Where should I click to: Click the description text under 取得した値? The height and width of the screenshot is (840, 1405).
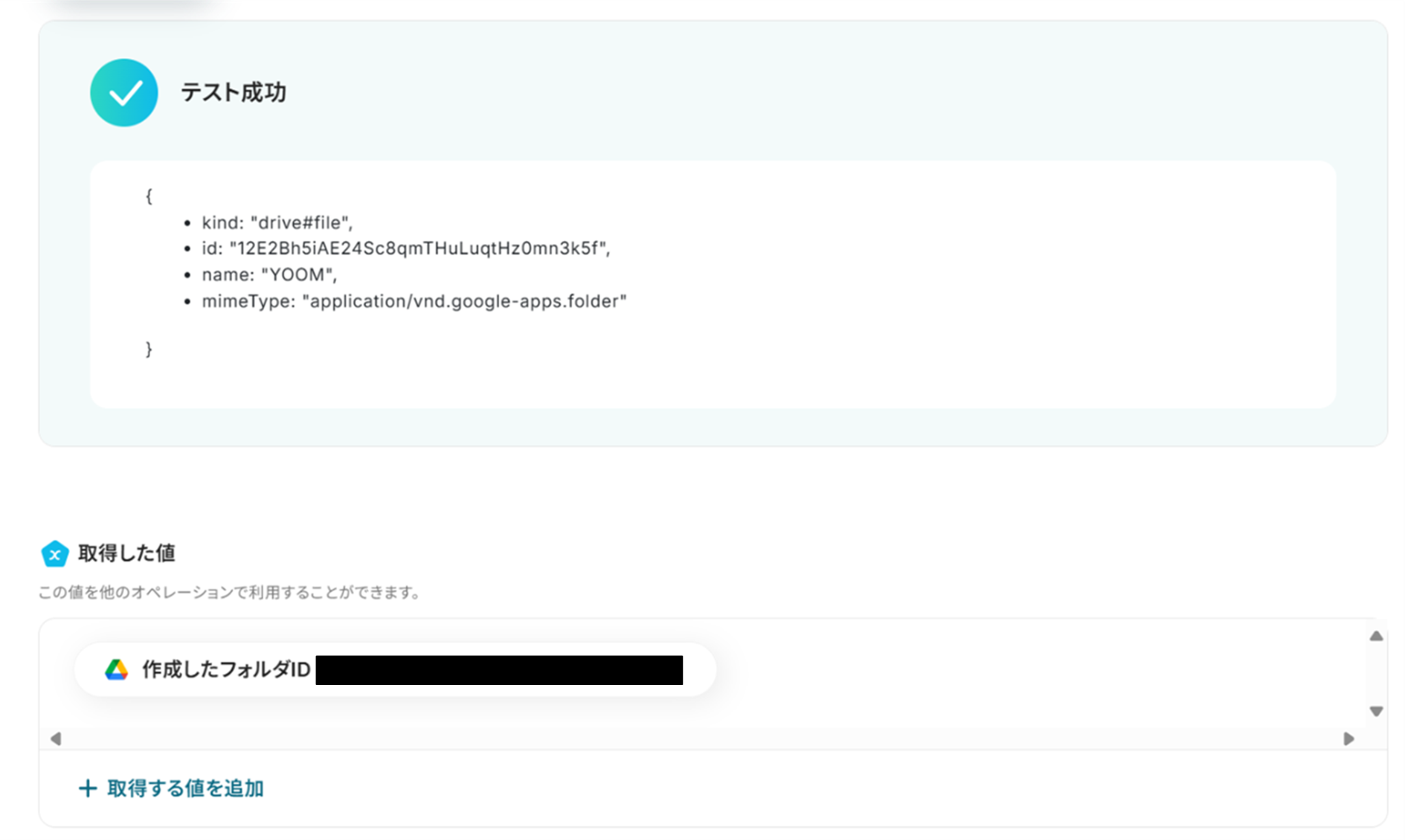tap(230, 592)
